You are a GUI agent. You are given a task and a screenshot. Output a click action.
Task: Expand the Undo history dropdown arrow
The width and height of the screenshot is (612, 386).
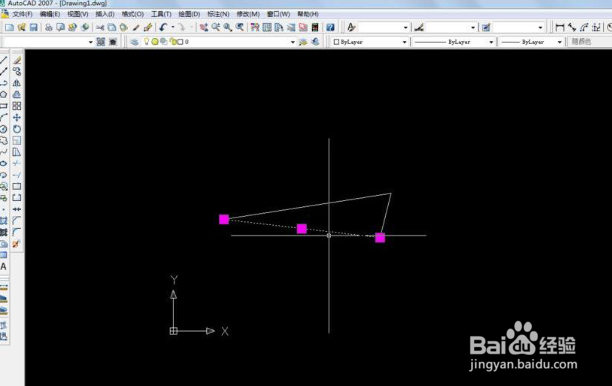tap(173, 27)
